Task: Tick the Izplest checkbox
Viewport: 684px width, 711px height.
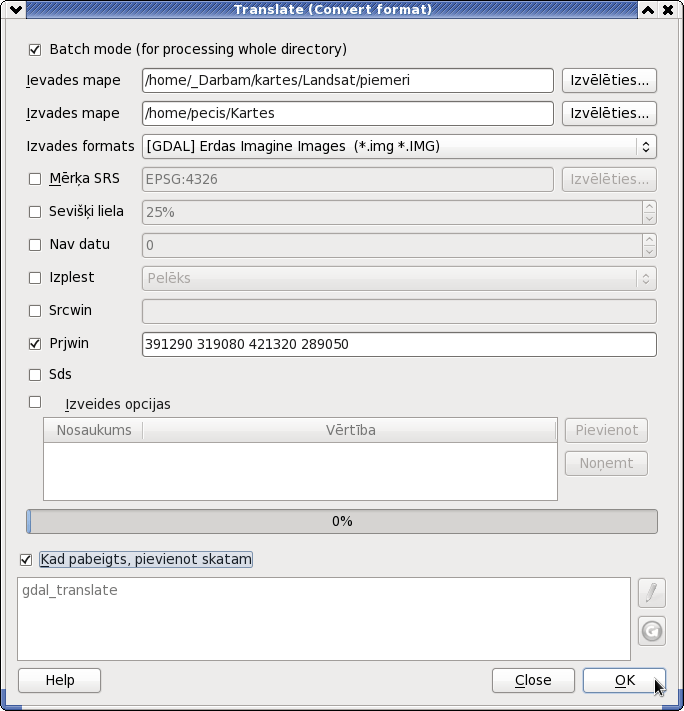Action: pos(35,278)
